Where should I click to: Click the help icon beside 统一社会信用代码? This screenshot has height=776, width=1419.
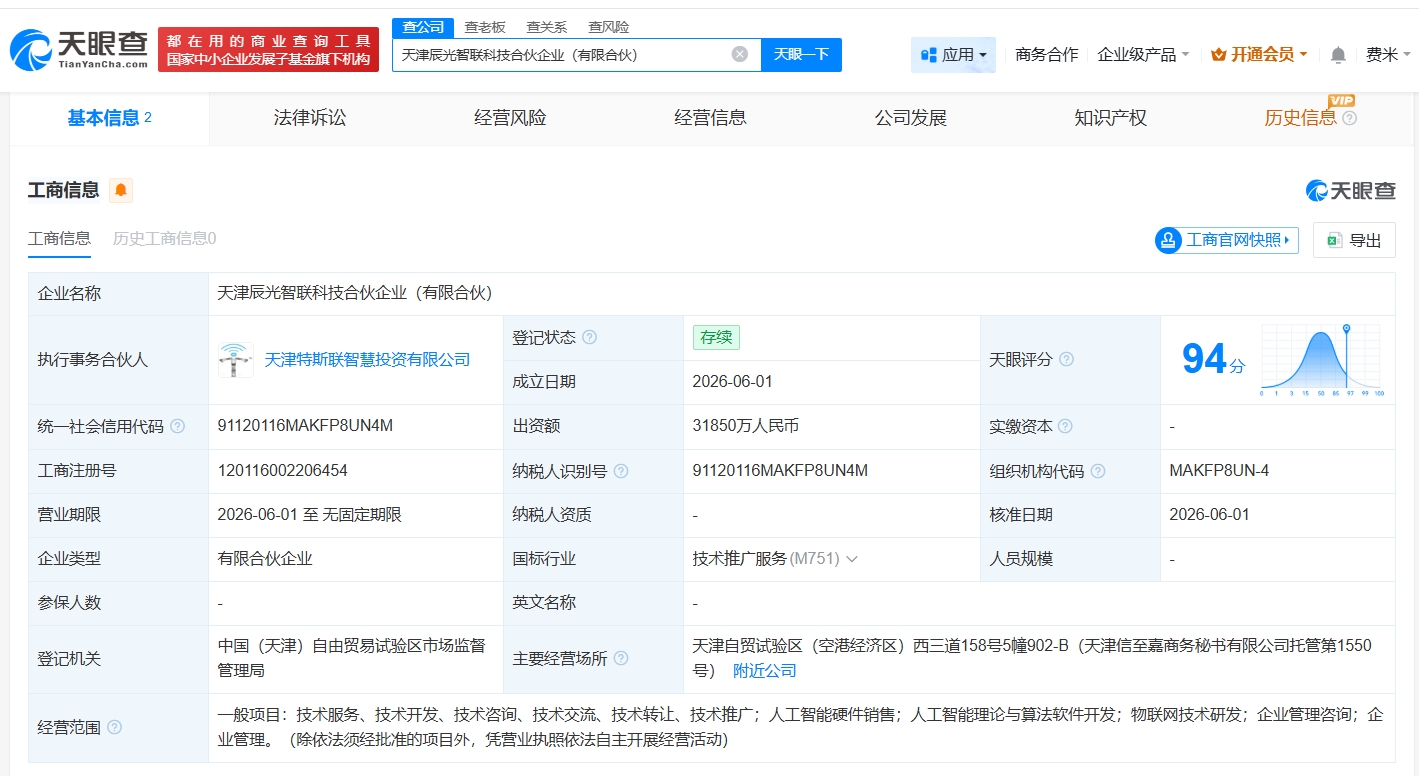[x=177, y=426]
